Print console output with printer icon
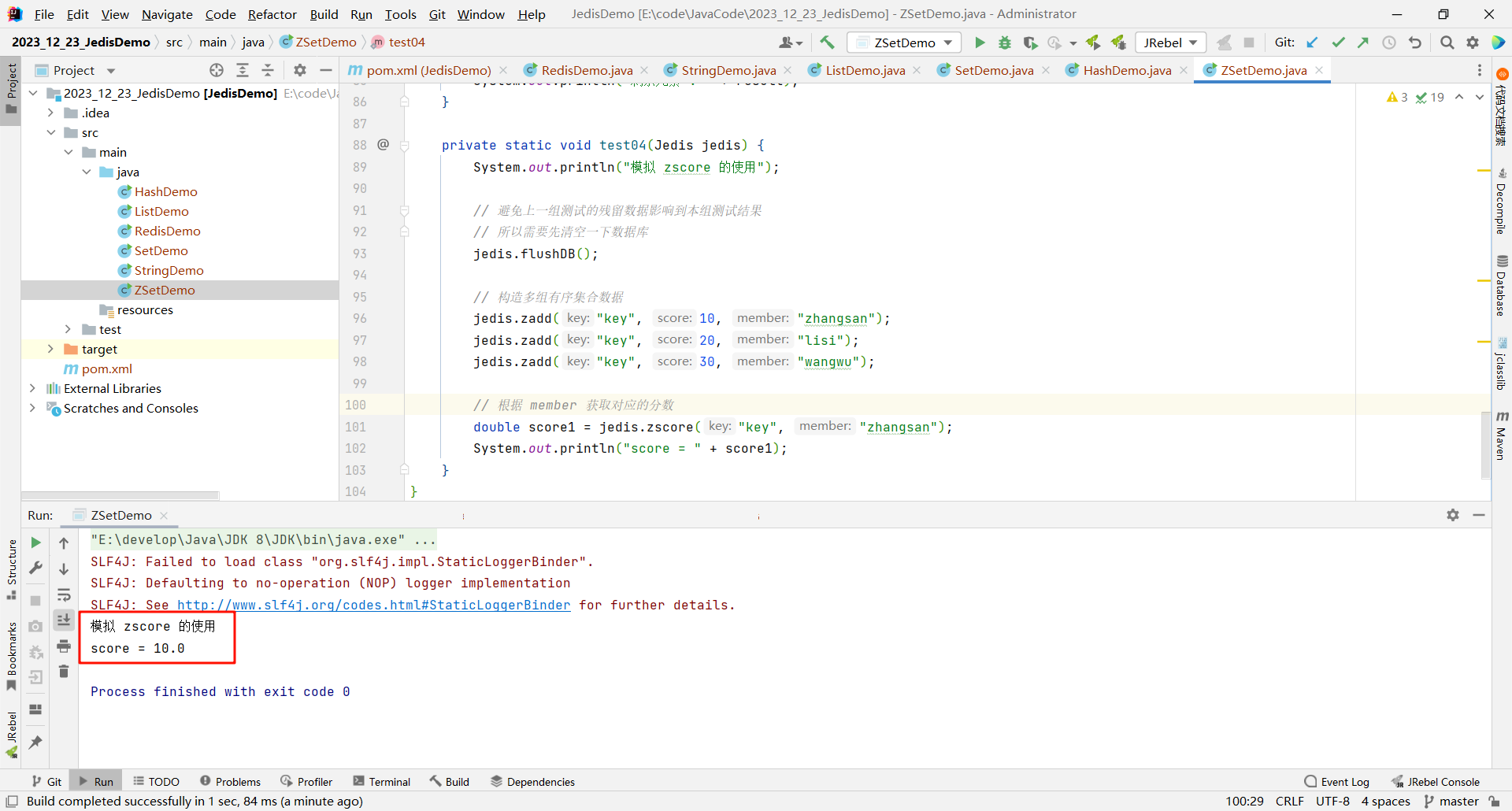Viewport: 1512px width, 811px height. coord(64,646)
